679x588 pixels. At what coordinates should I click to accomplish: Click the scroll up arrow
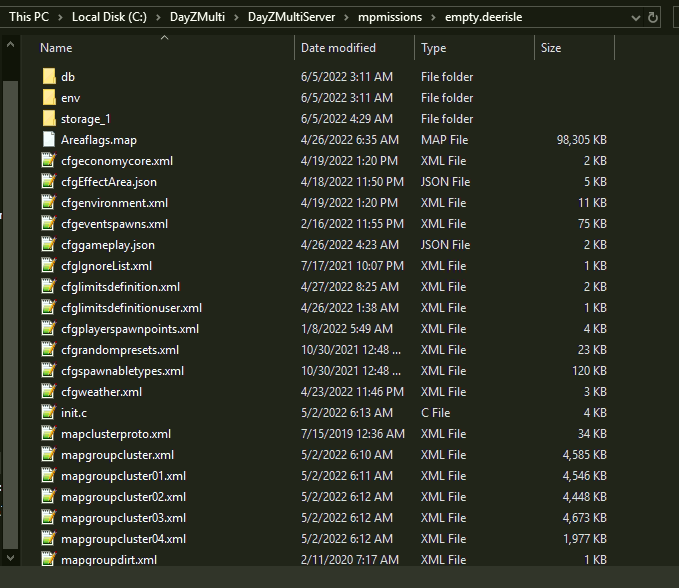pyautogui.click(x=10, y=44)
